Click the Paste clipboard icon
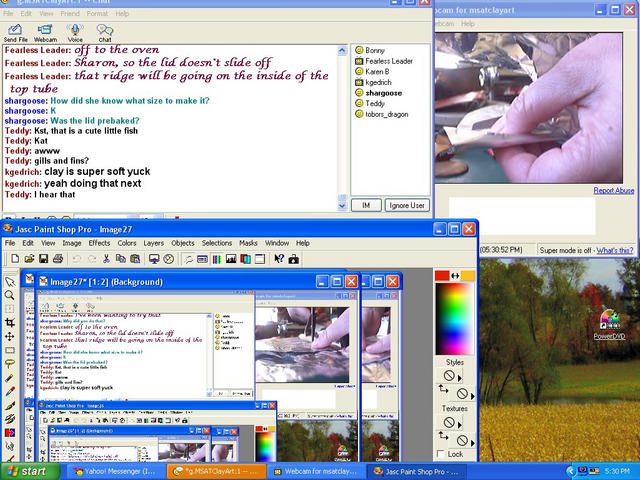Viewport: 640px width, 480px height. coord(135,259)
